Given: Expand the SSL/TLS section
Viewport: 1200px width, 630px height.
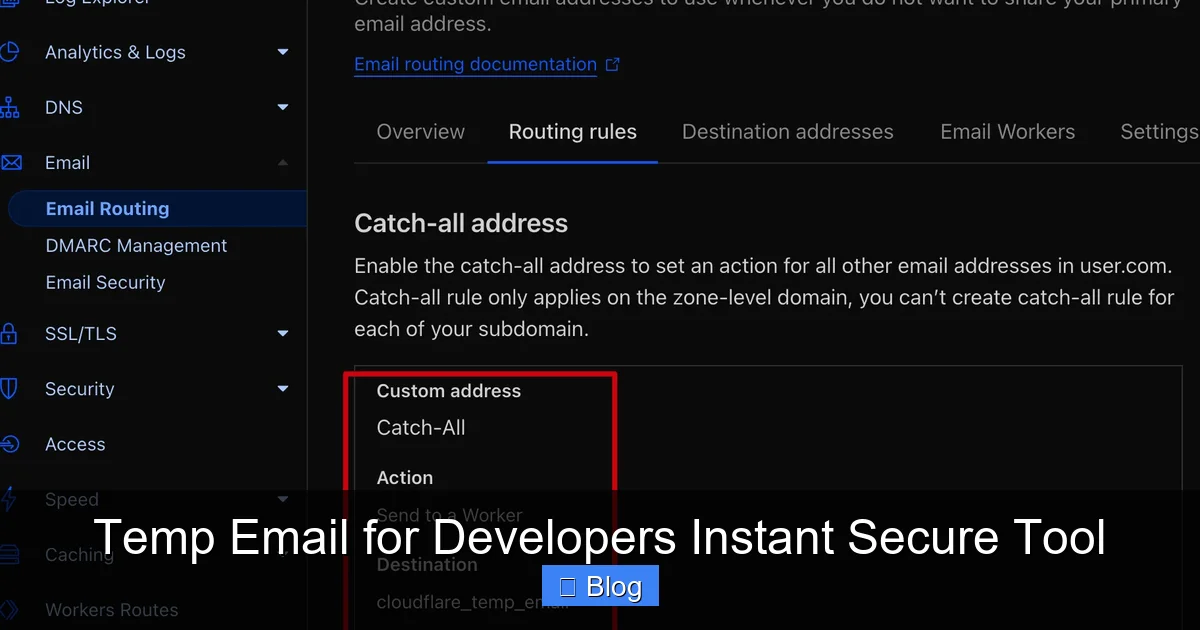Looking at the screenshot, I should click(x=282, y=333).
